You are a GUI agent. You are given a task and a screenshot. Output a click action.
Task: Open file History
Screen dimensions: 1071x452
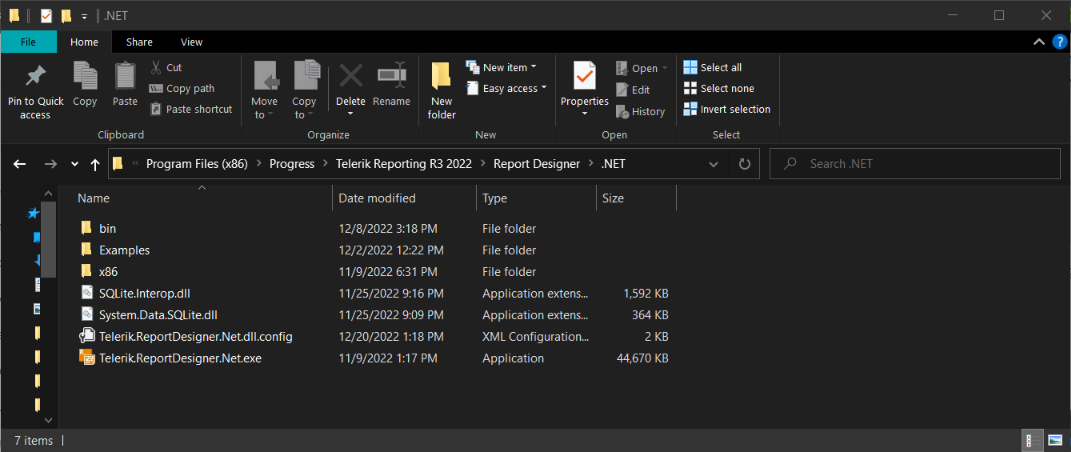coord(640,111)
